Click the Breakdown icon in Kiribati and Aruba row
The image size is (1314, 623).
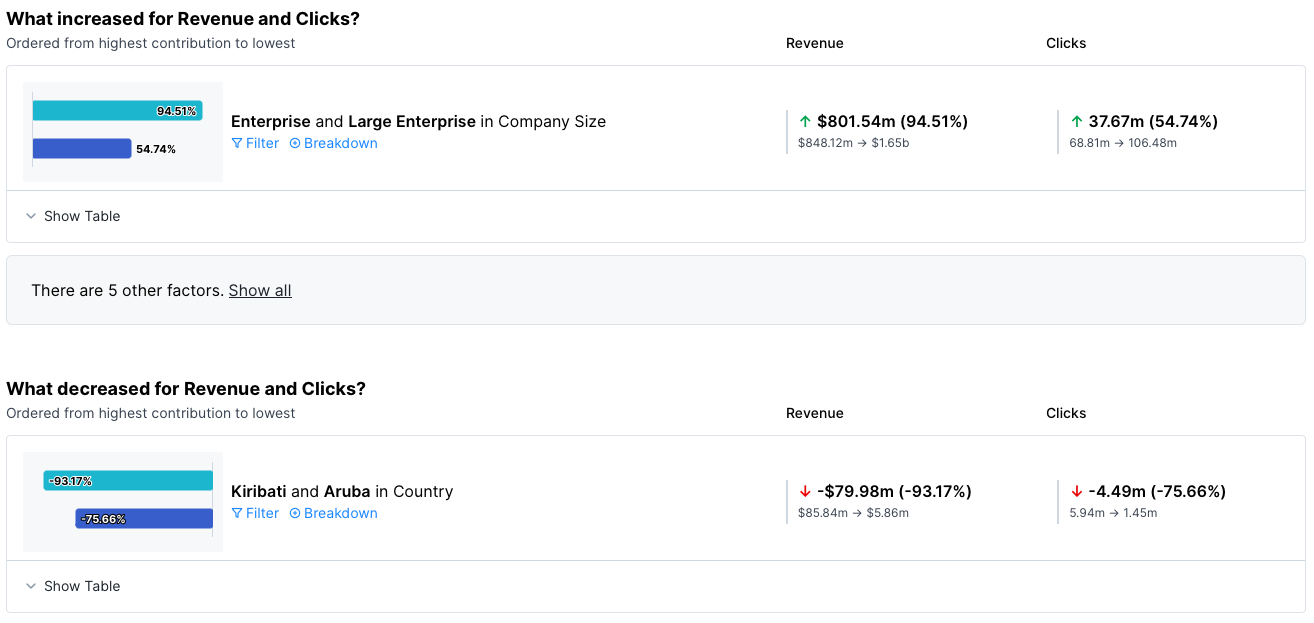[295, 513]
